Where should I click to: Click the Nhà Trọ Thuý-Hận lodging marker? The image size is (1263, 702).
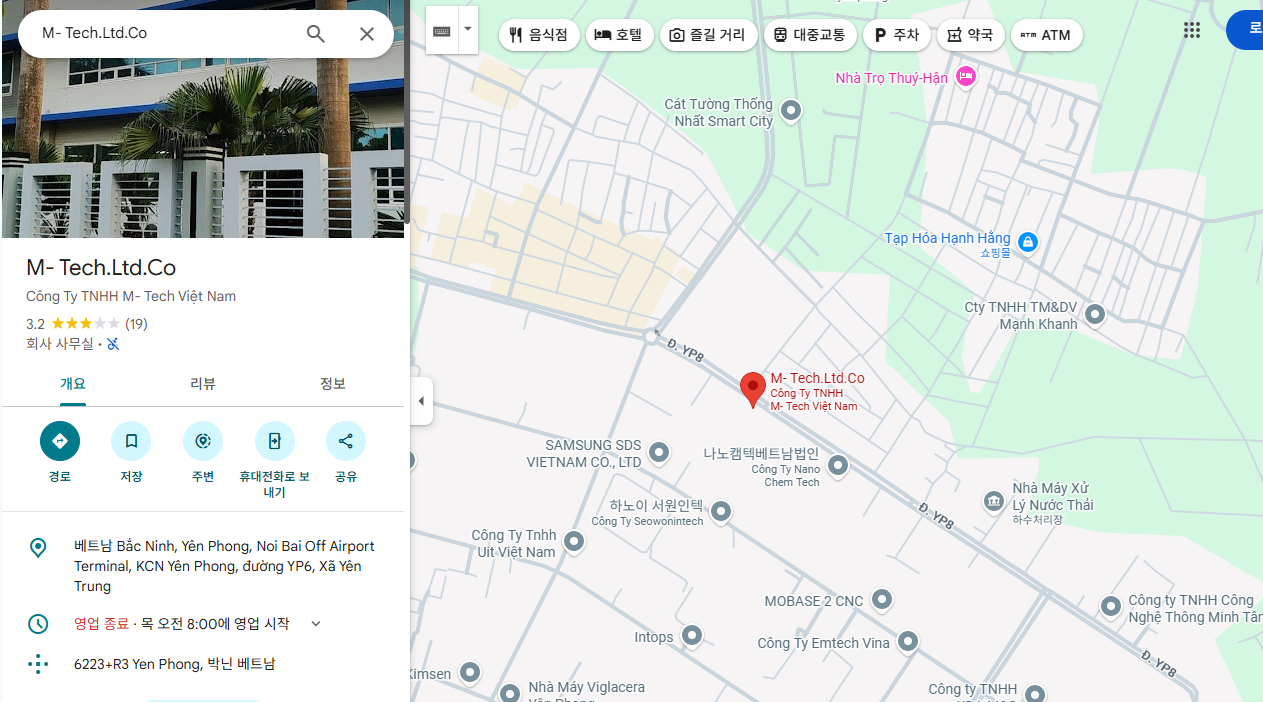pos(965,76)
